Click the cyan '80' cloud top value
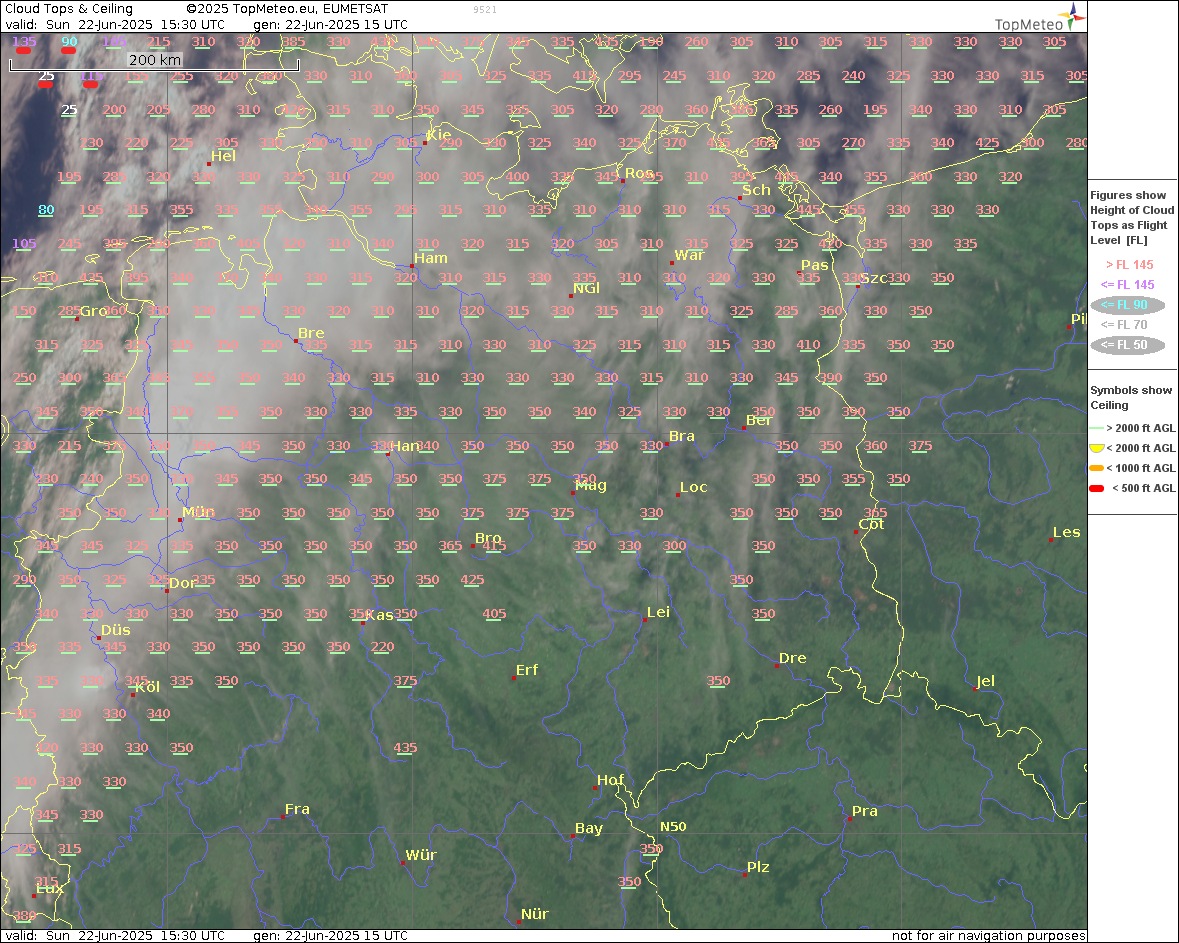Viewport: 1179px width, 943px height. click(x=47, y=210)
